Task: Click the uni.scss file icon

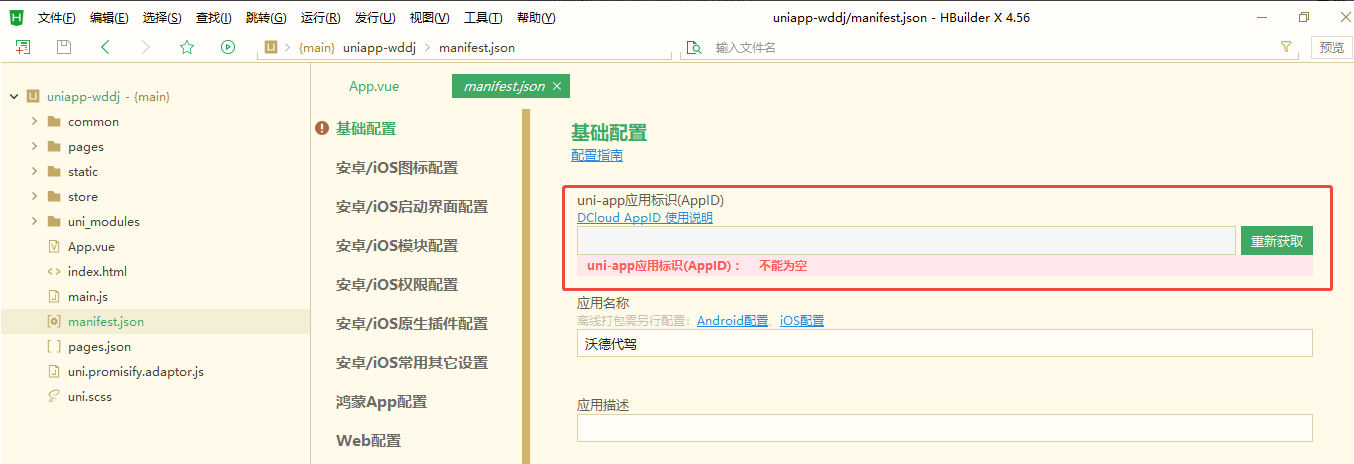Action: pos(54,397)
